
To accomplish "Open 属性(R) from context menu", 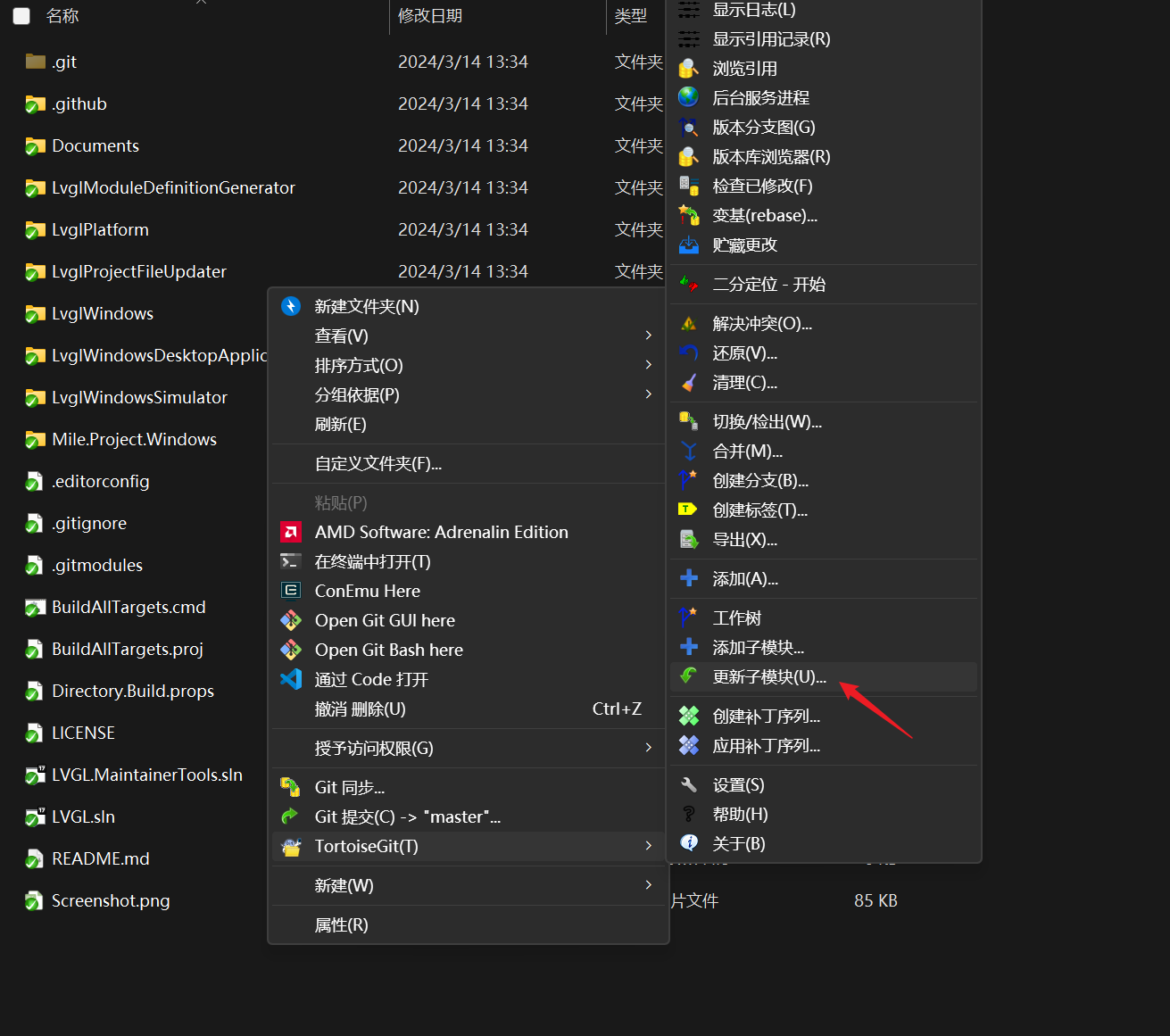I will [x=469, y=924].
